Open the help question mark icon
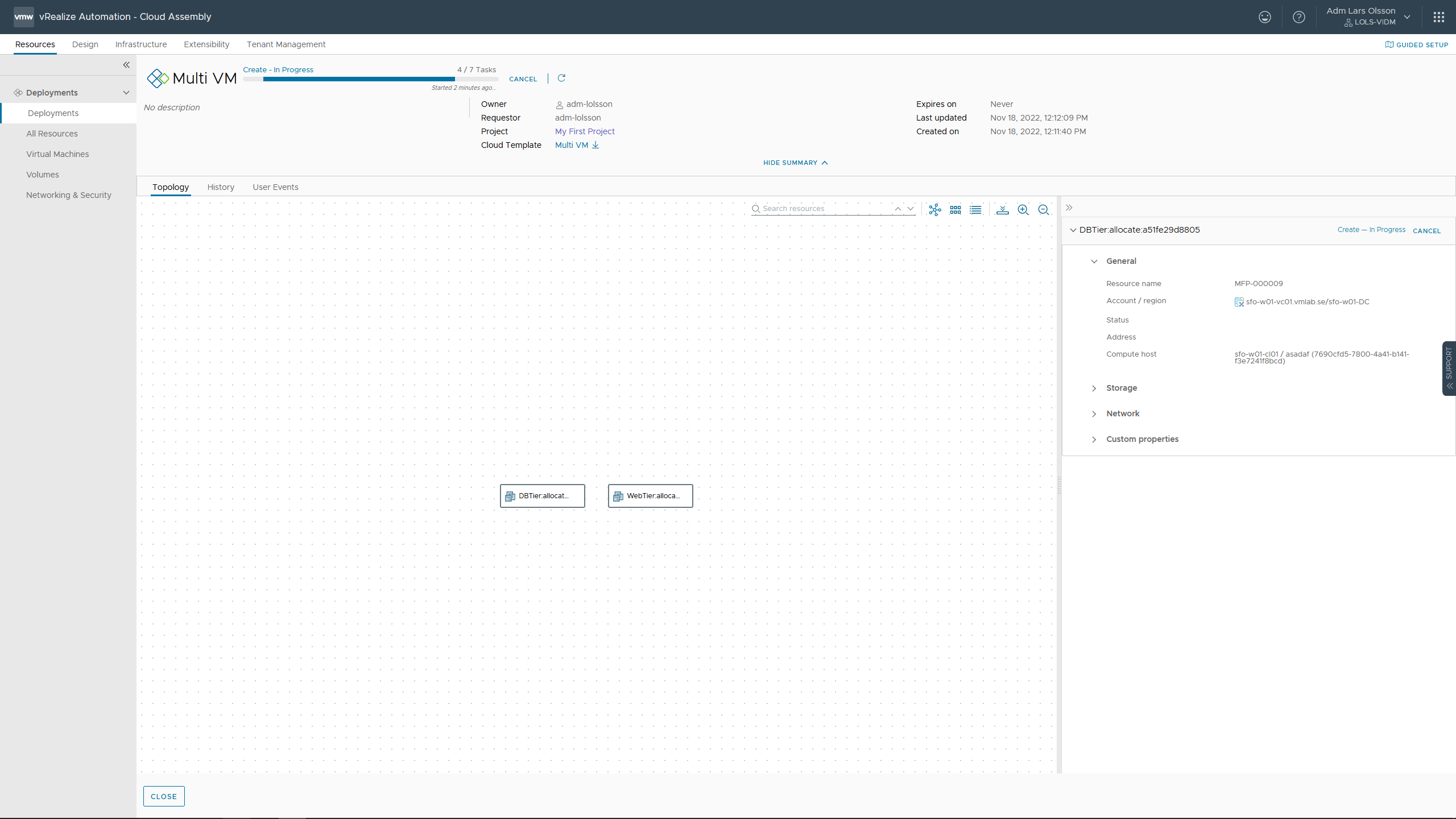Screen dimensions: 1456x819 pos(1299,17)
